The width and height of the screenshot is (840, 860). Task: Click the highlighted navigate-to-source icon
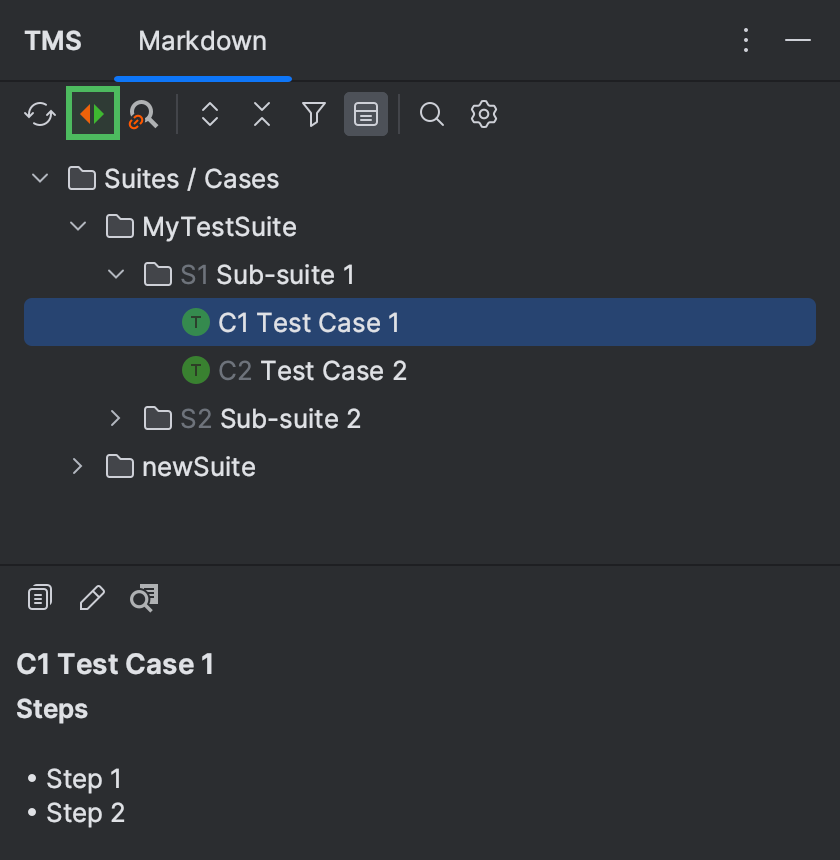[92, 114]
